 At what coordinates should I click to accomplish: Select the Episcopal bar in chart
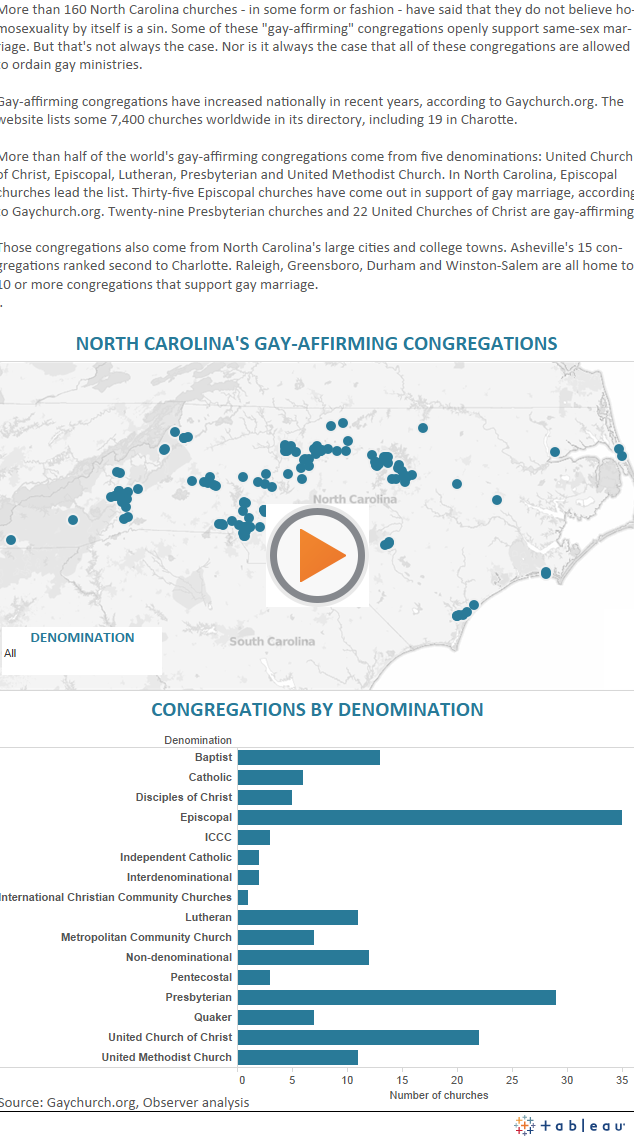point(429,817)
